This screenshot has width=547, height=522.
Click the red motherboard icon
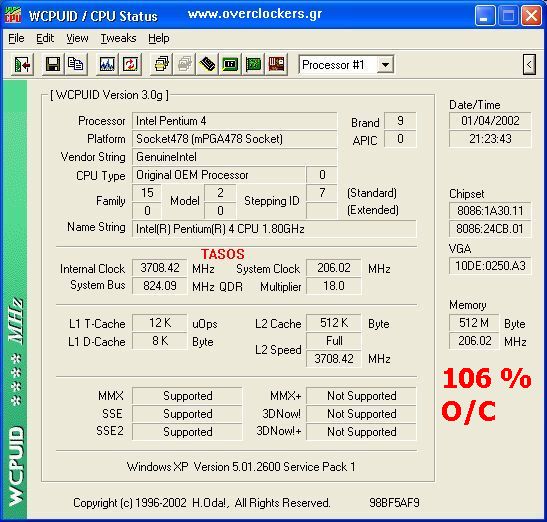[276, 65]
